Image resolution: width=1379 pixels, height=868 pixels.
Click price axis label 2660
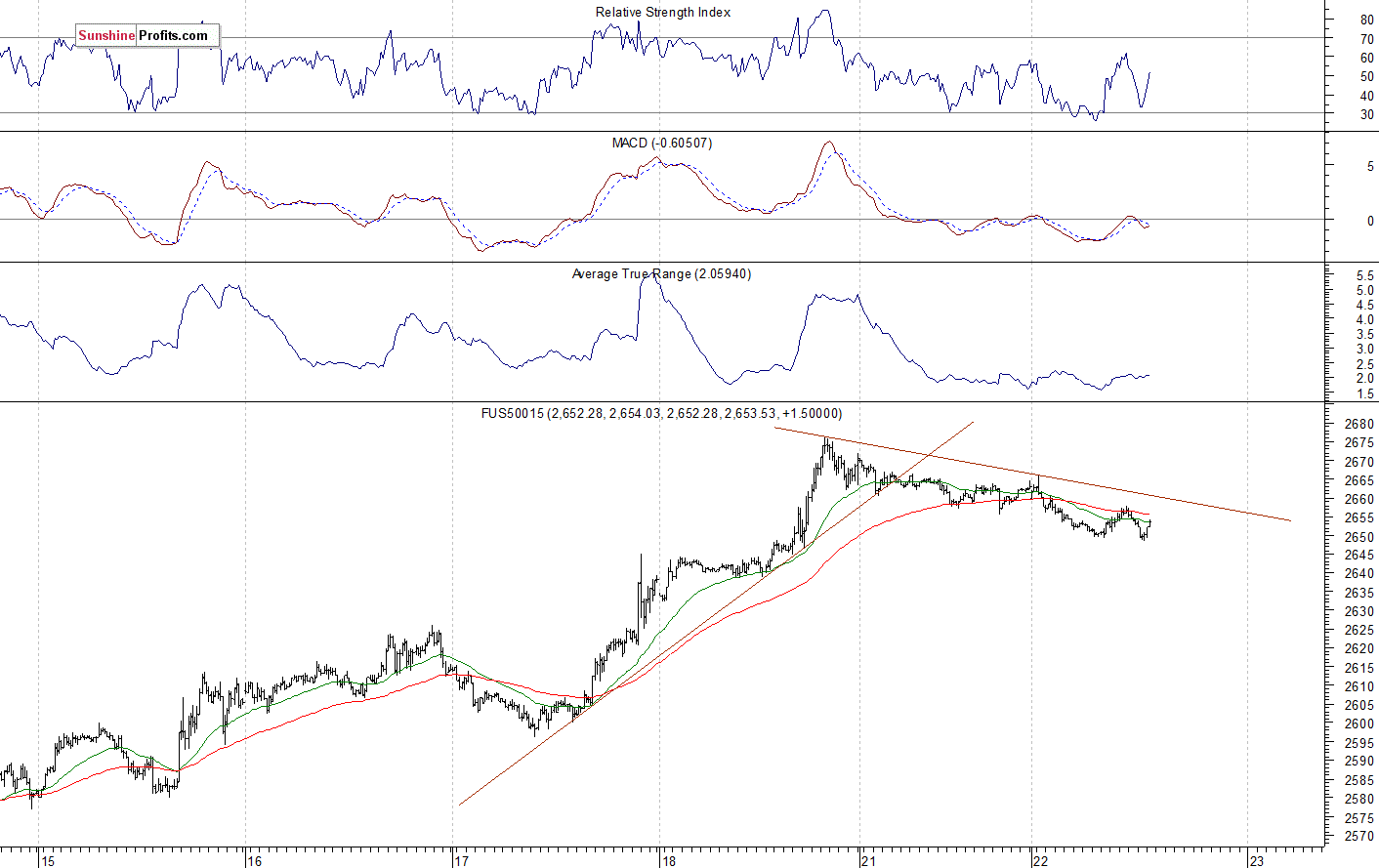coord(1359,500)
